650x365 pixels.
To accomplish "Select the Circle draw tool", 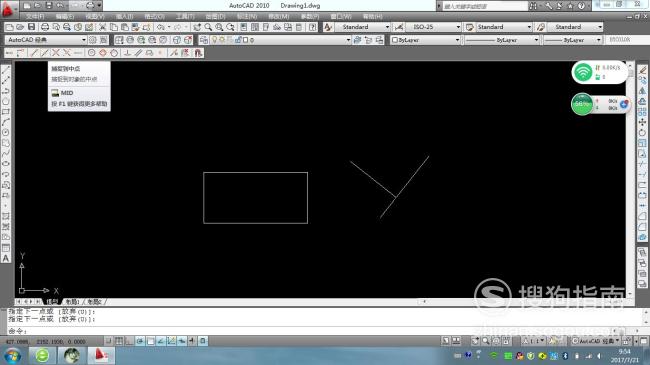I will pyautogui.click(x=6, y=132).
